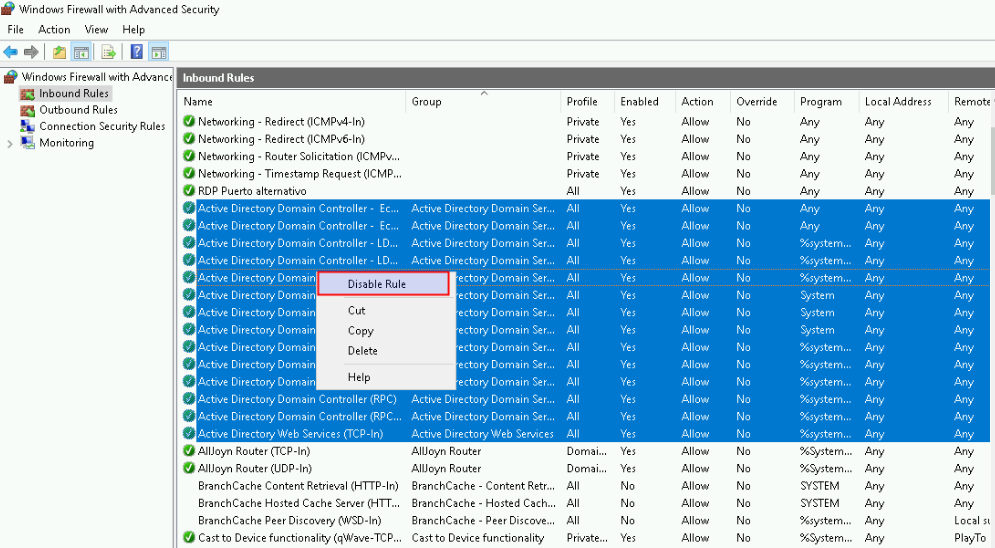Click the Local su... remote address cell

pos(972,520)
